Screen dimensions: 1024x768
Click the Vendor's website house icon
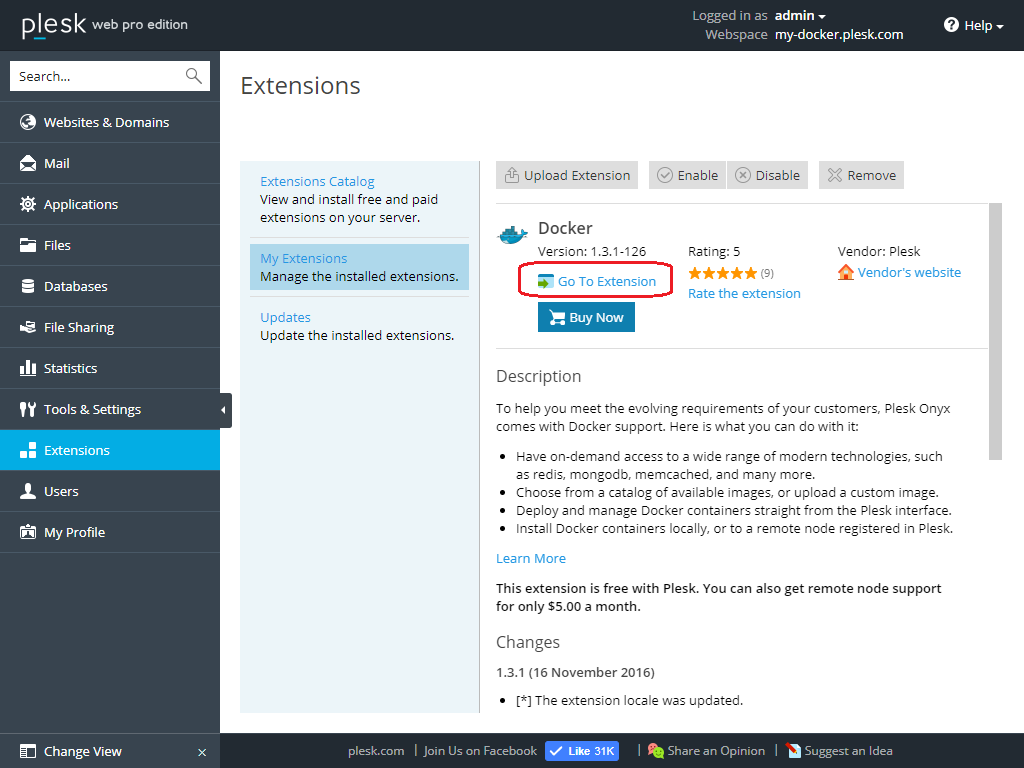coord(846,272)
